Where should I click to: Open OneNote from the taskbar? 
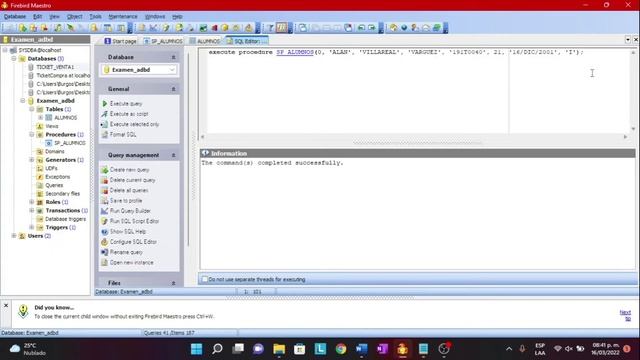[x=382, y=349]
